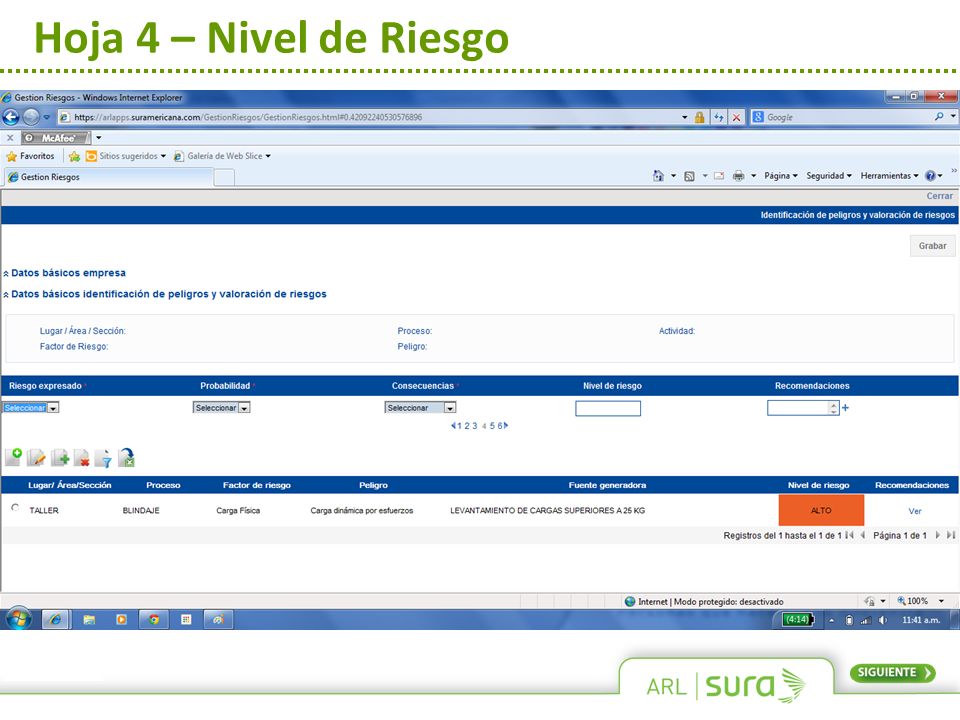Click the export to Excel icon

pos(127,457)
